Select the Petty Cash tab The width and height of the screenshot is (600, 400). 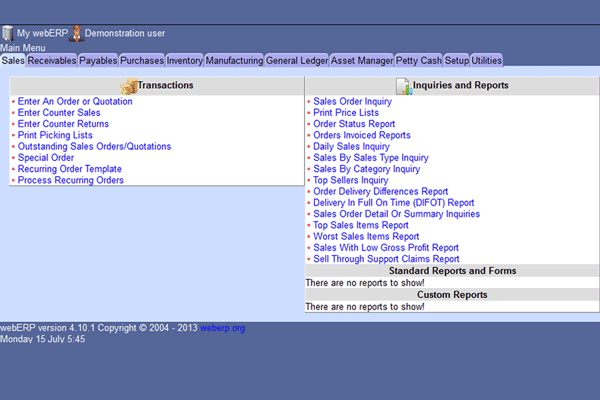click(x=418, y=61)
